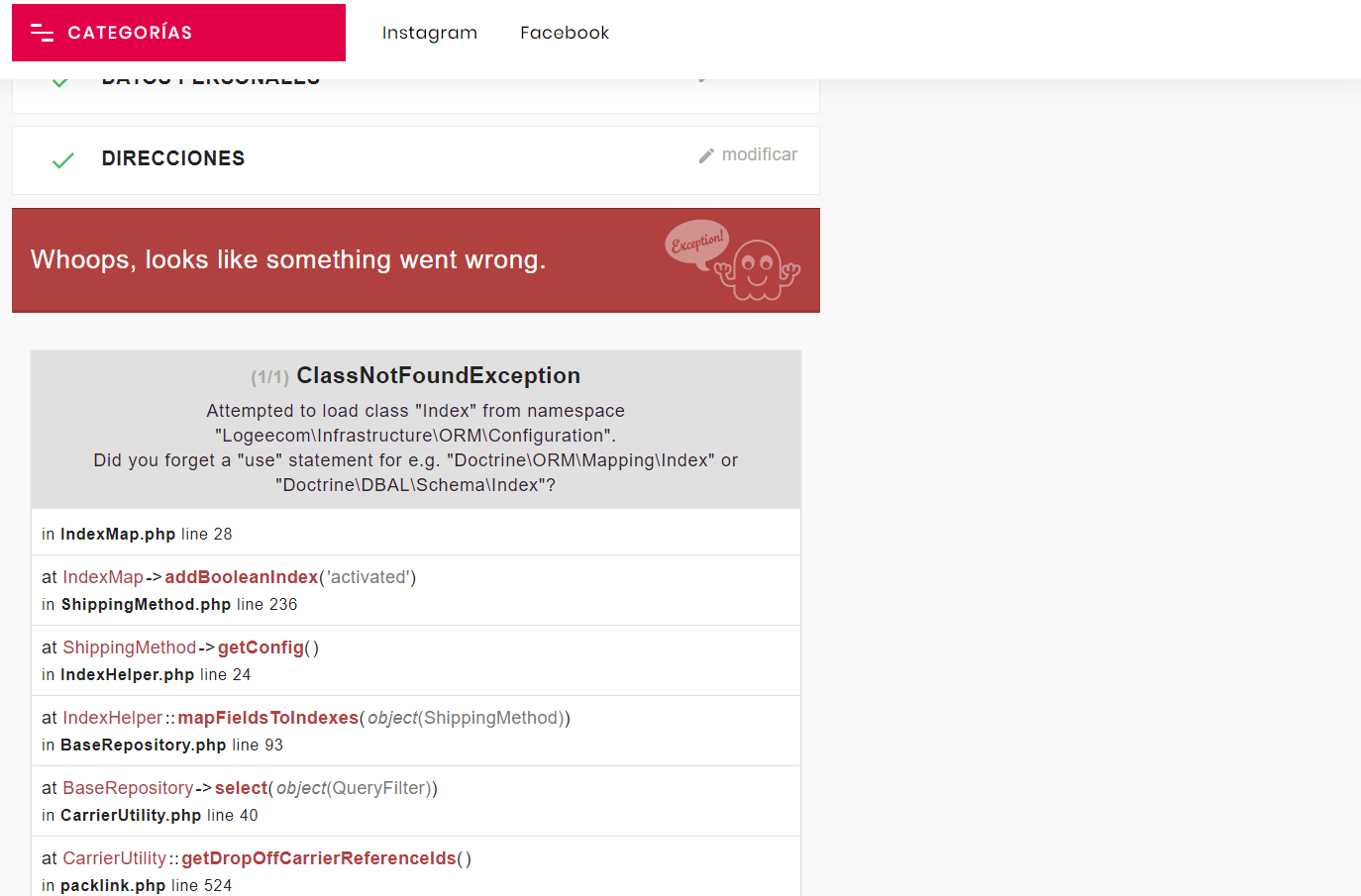Click the Doctrine\DBAL\Schema\Index suggestion text

click(416, 485)
